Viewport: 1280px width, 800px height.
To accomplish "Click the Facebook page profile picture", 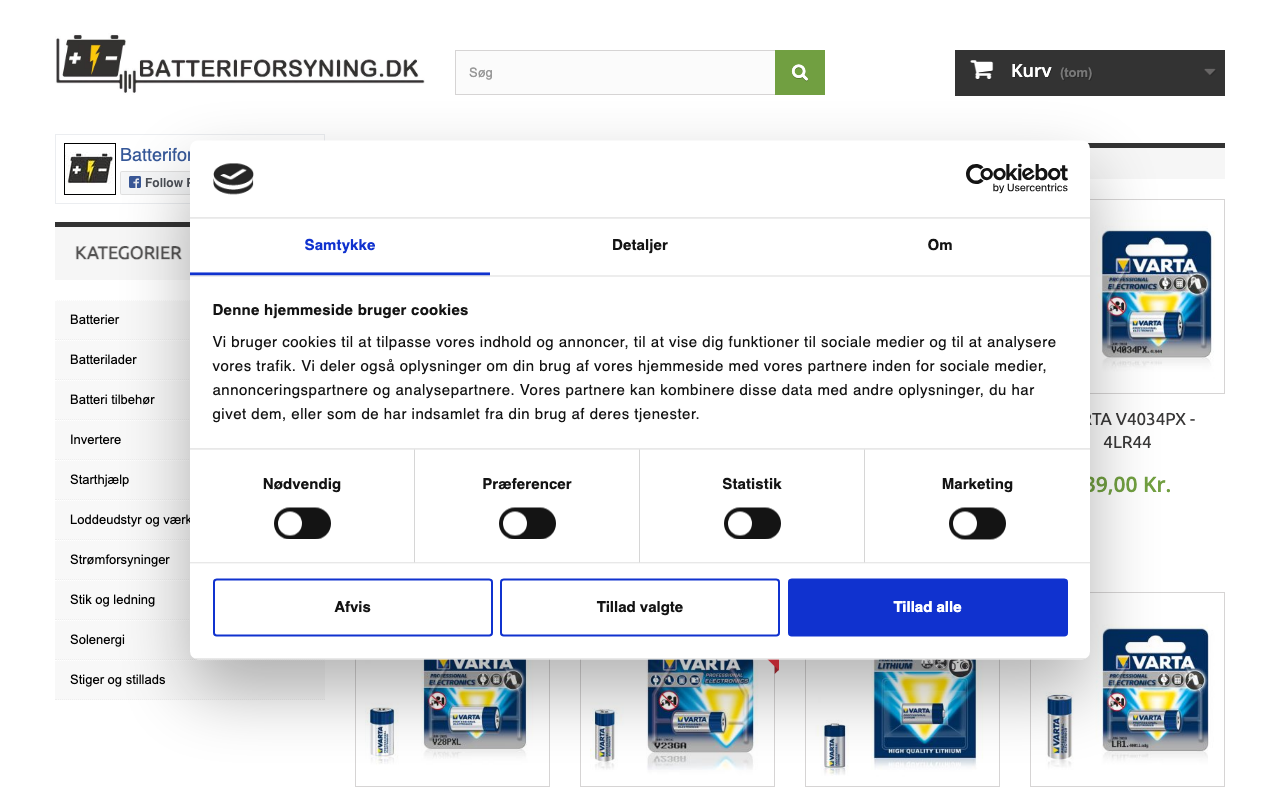I will click(90, 169).
